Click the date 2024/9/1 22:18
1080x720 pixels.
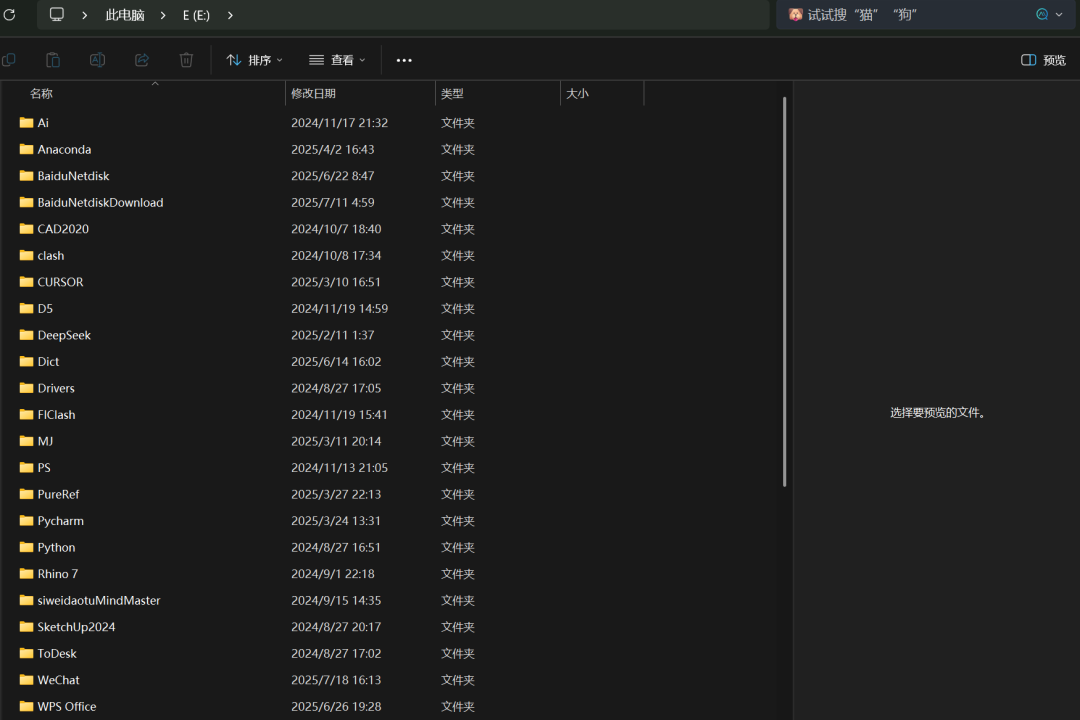pos(333,574)
